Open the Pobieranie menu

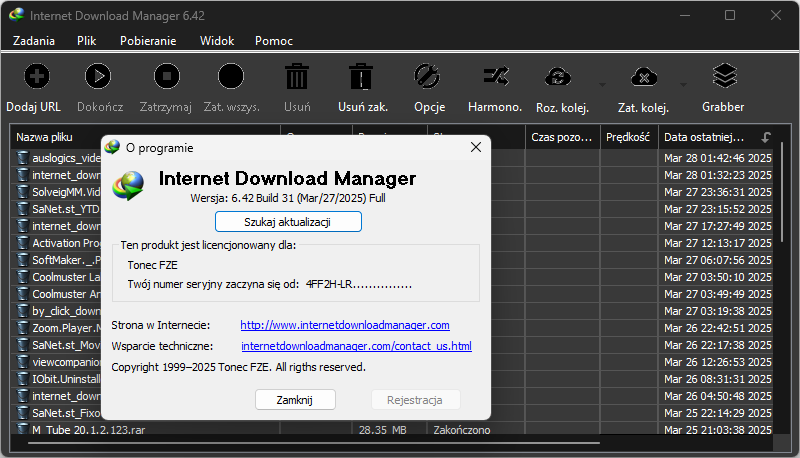tap(148, 41)
